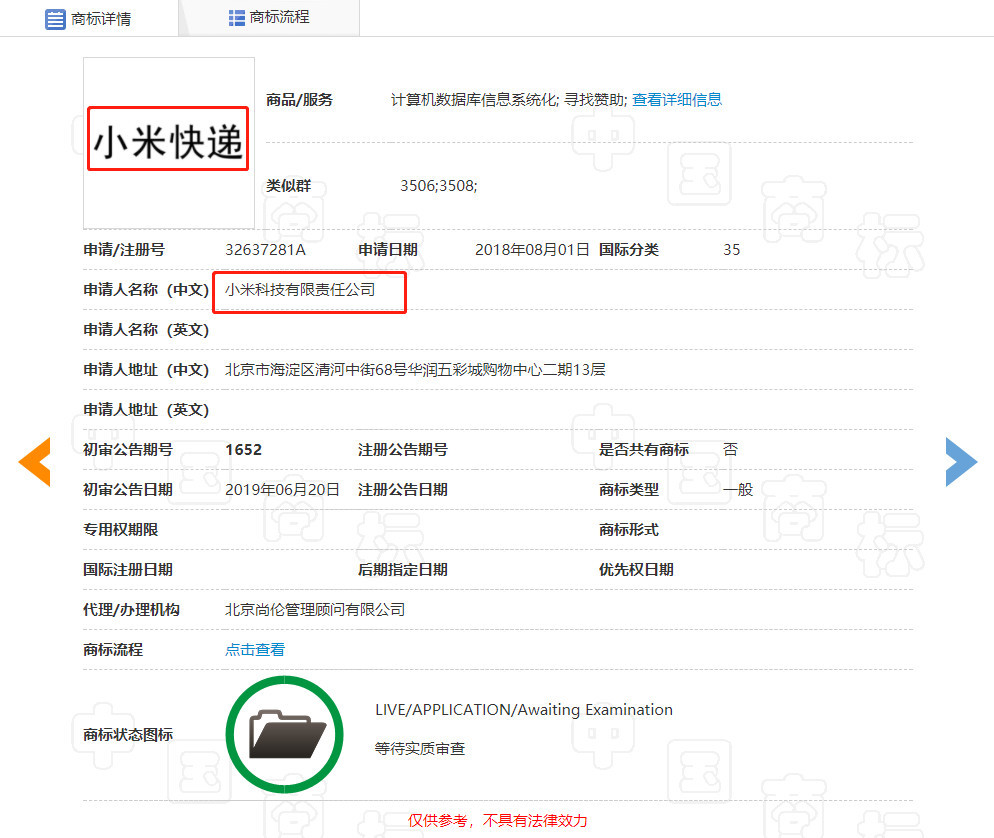The image size is (994, 838).
Task: Click the 国际注册日期 field label
Action: 128,569
